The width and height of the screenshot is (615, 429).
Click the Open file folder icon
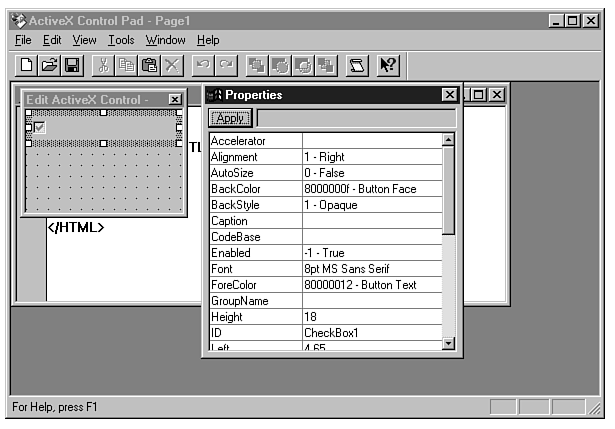(49, 66)
